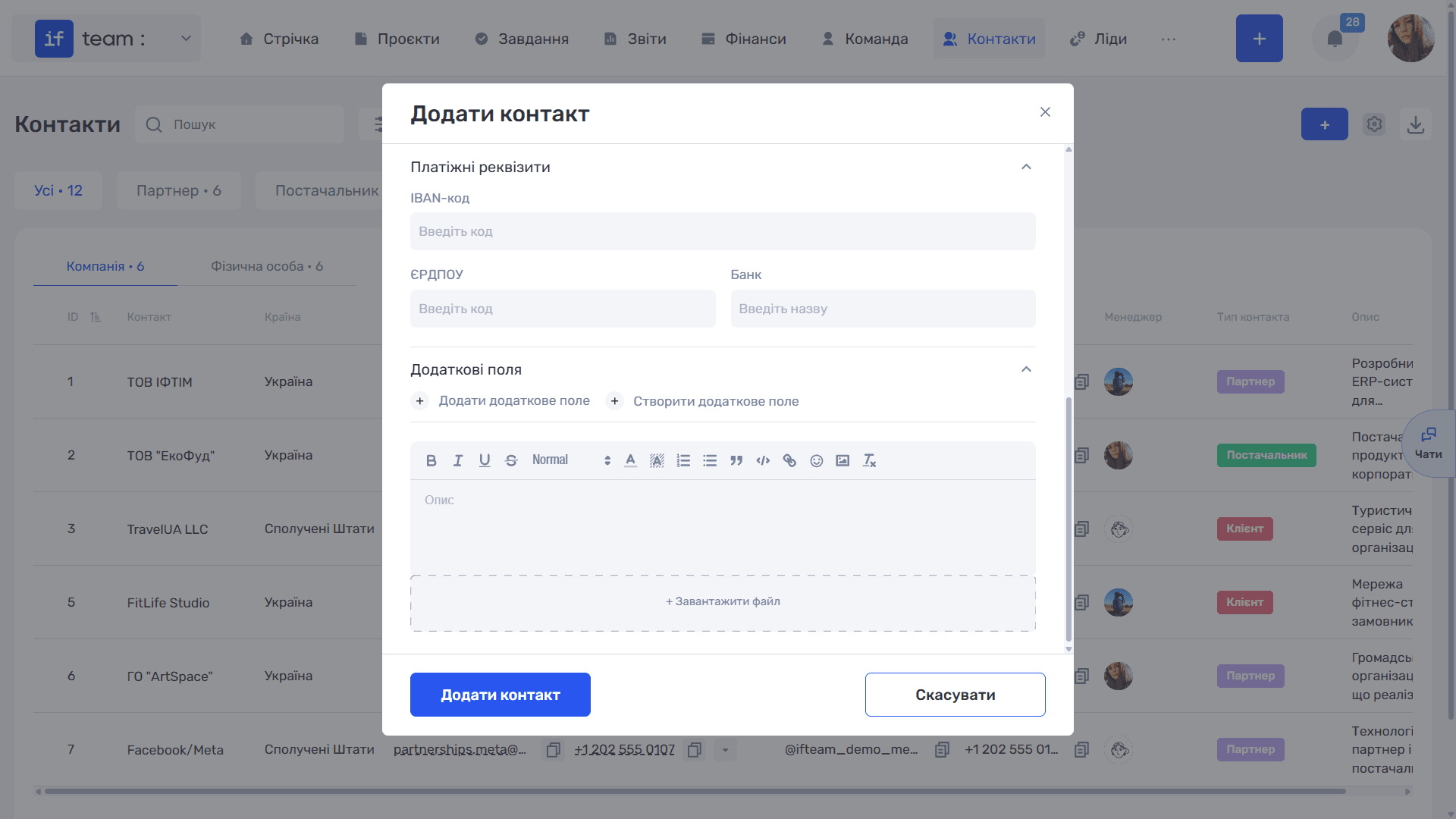
Task: Choose text color in editor toolbar
Action: pos(630,460)
